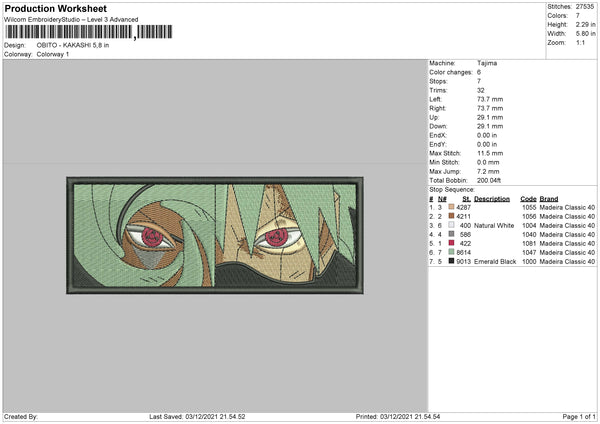
Task: Click the 'Color changes:' label
Action: 450,72
